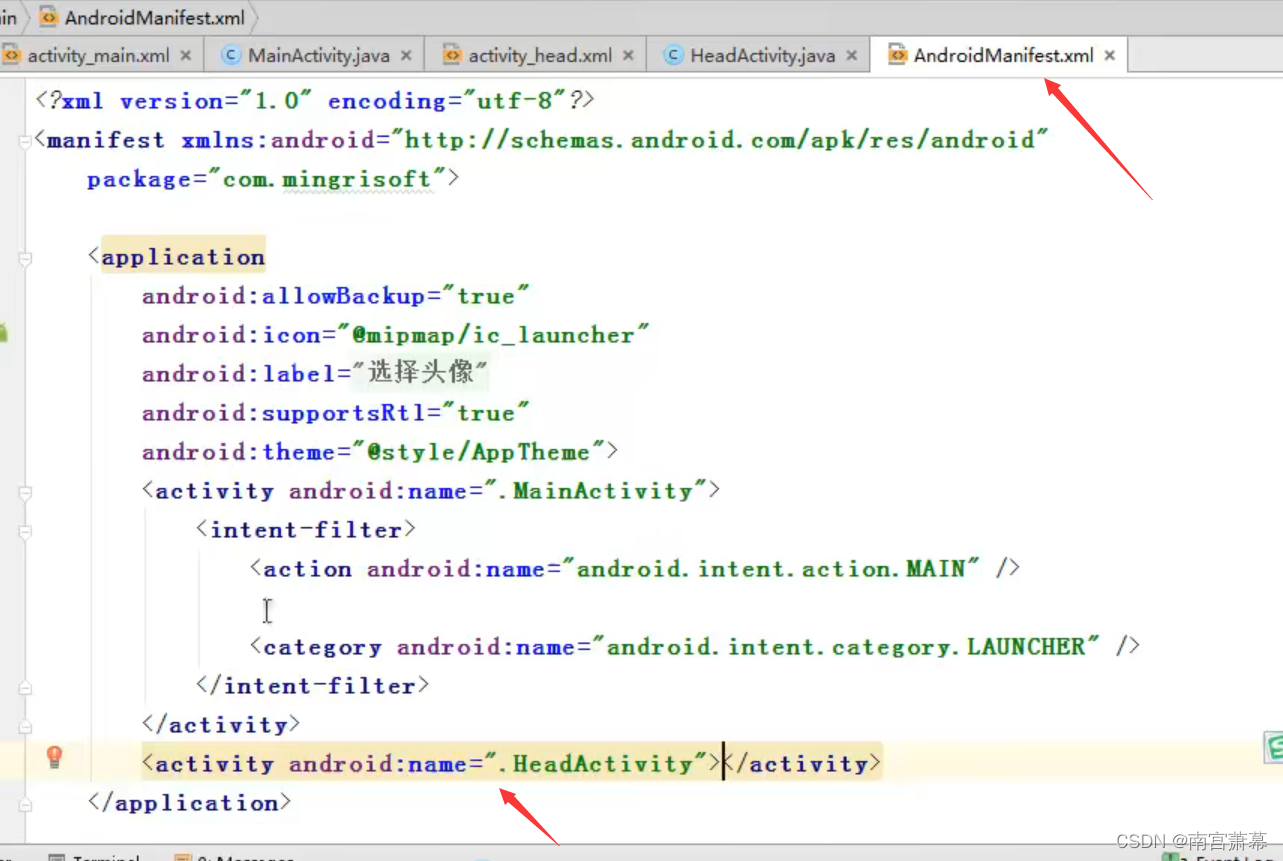Image resolution: width=1283 pixels, height=861 pixels.
Task: Close the MainActivity.java tab
Action: (406, 56)
